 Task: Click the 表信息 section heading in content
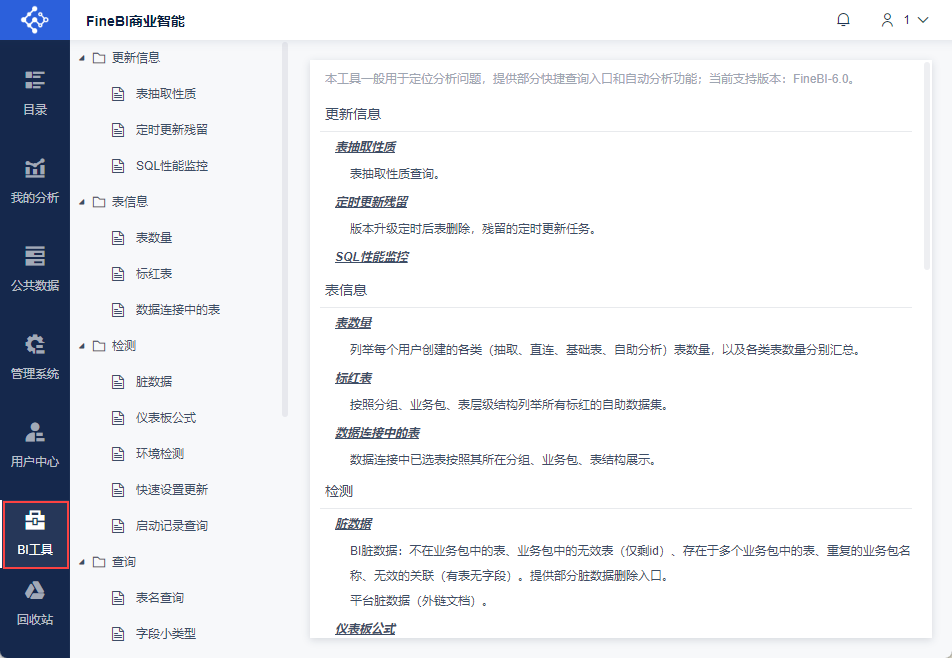346,290
